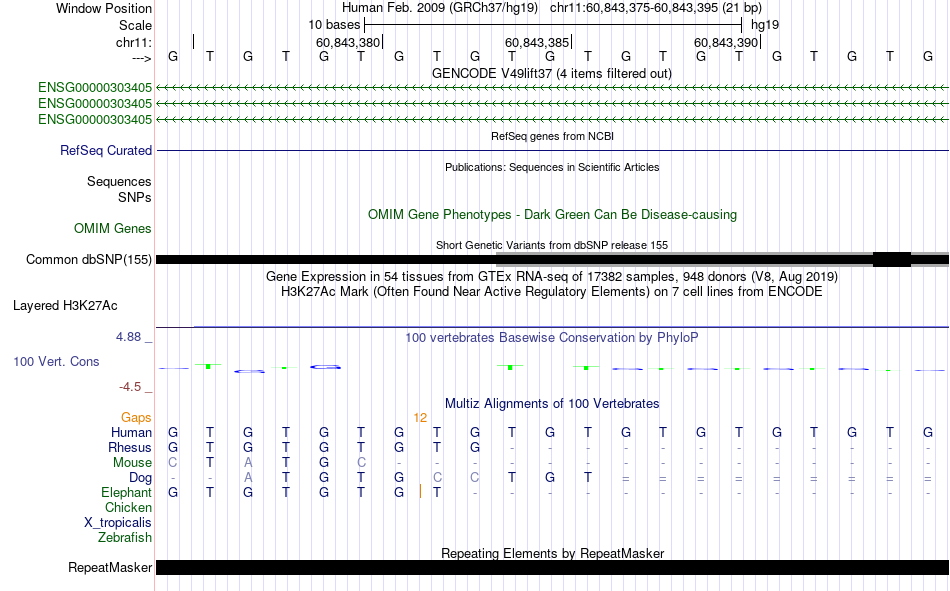Select the Chicken alignment row label
The width and height of the screenshot is (950, 591).
click(128, 508)
